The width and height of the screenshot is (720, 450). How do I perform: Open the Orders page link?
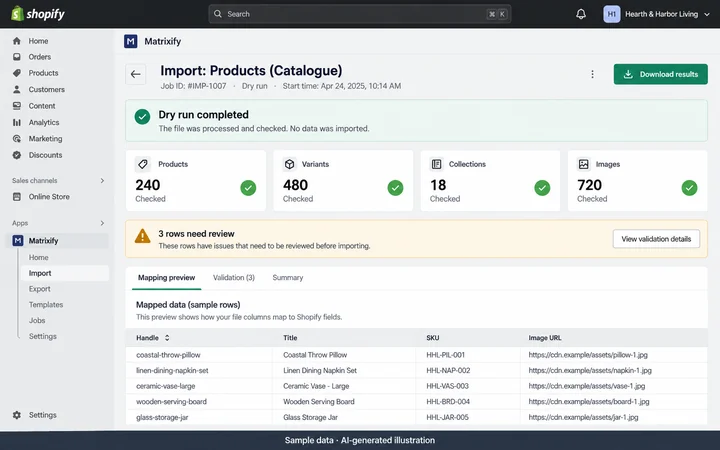(x=39, y=57)
